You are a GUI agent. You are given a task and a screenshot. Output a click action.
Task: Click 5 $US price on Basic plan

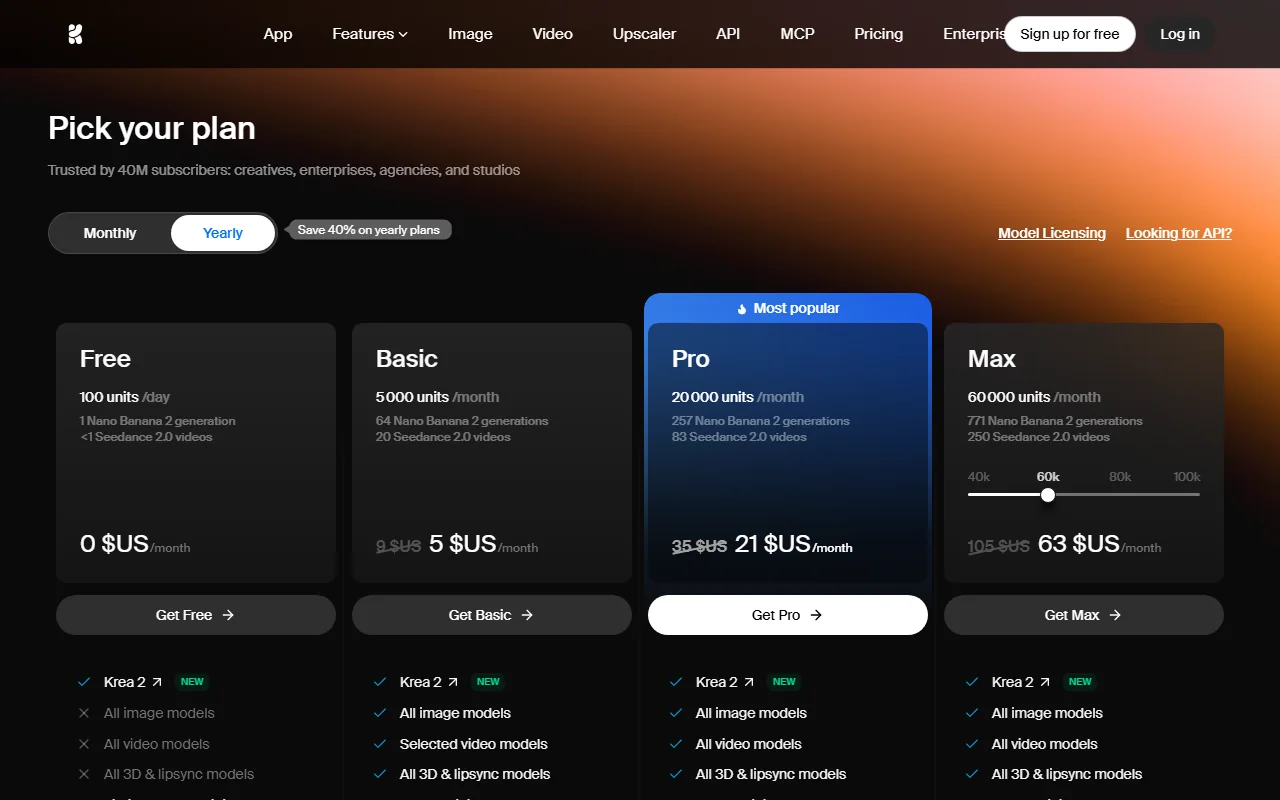[463, 544]
